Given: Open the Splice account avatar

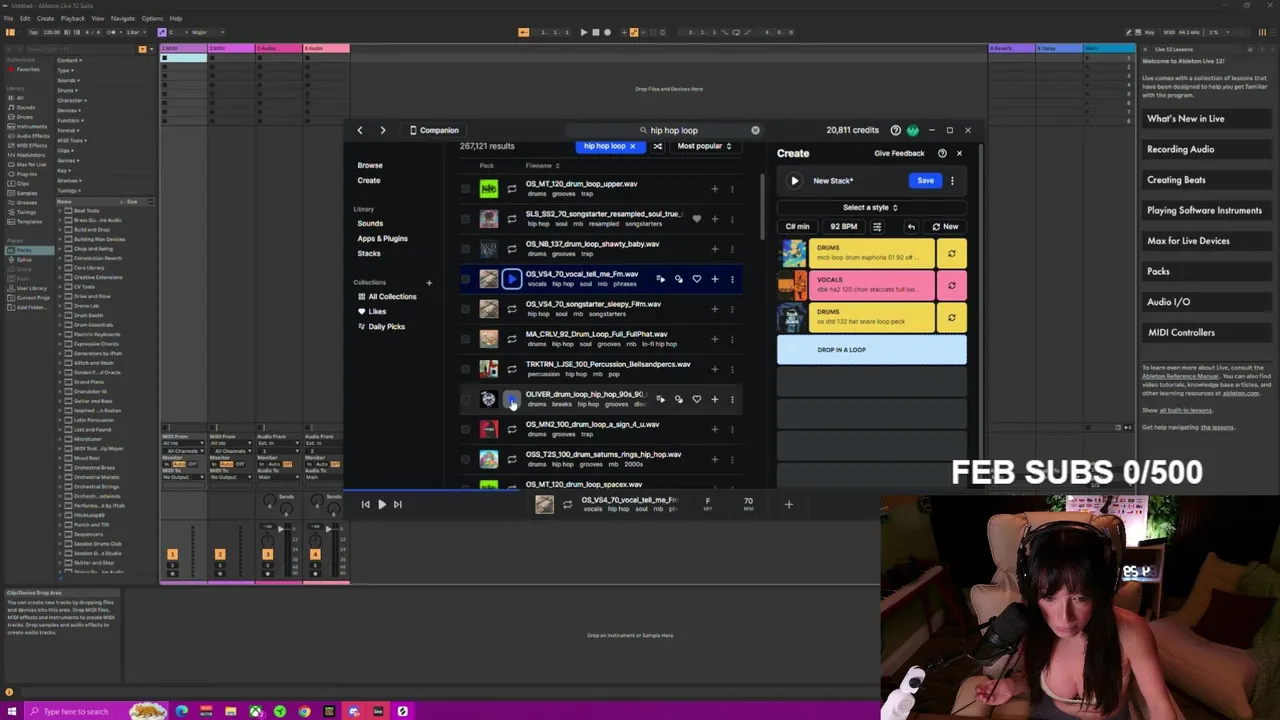Looking at the screenshot, I should 912,130.
